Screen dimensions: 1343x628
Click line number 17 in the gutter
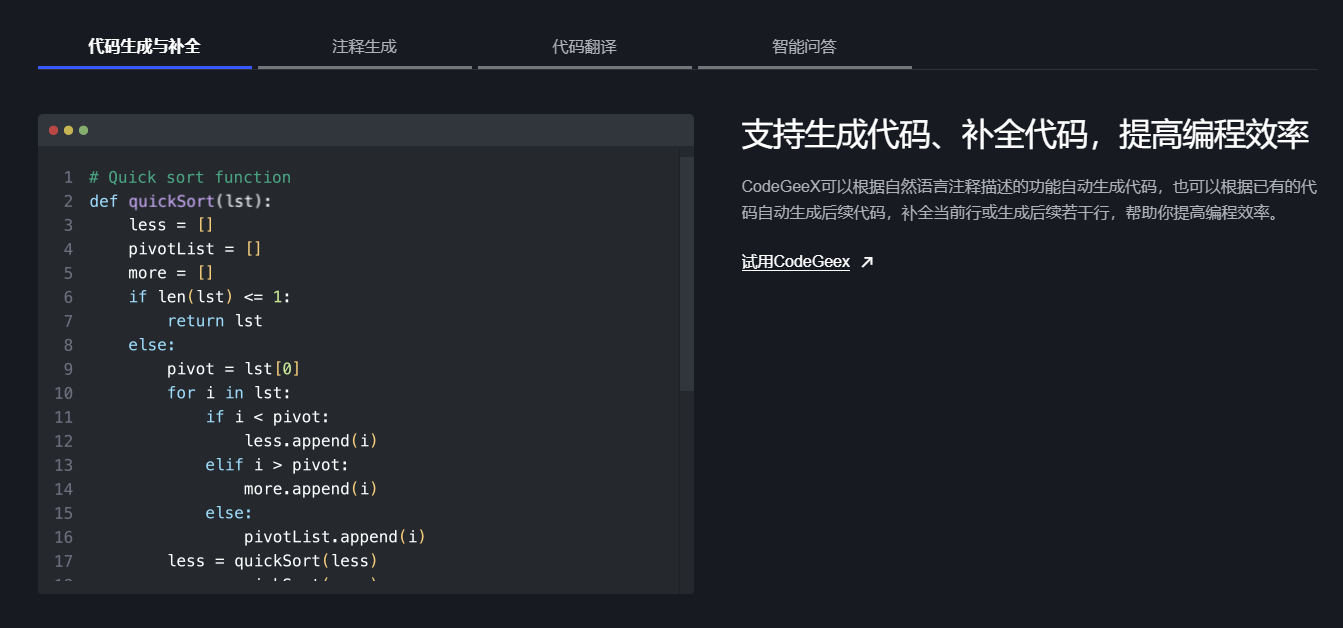[x=63, y=561]
